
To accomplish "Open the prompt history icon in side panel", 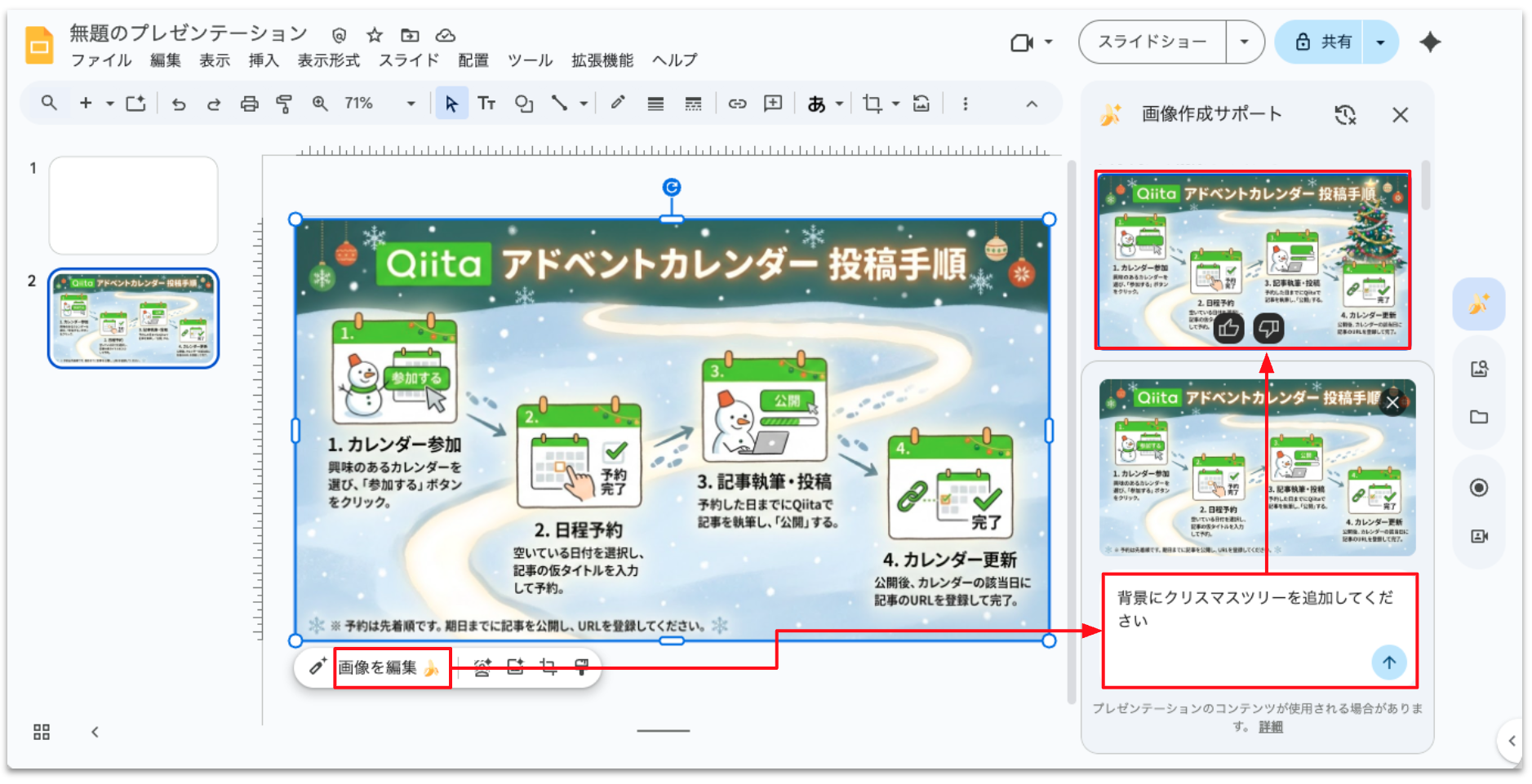I will pyautogui.click(x=1345, y=115).
